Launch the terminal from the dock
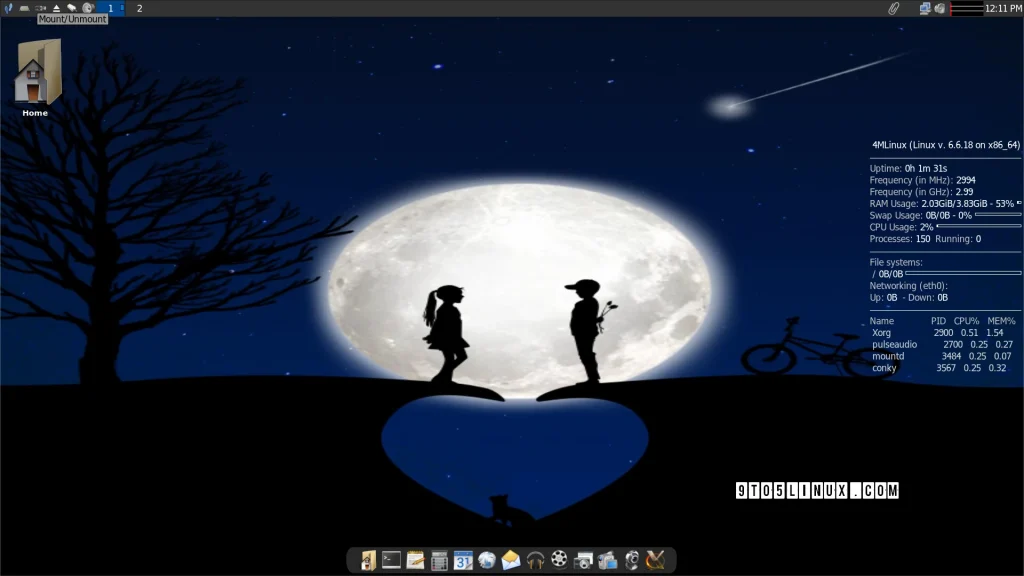Viewport: 1024px width, 576px height. click(391, 560)
